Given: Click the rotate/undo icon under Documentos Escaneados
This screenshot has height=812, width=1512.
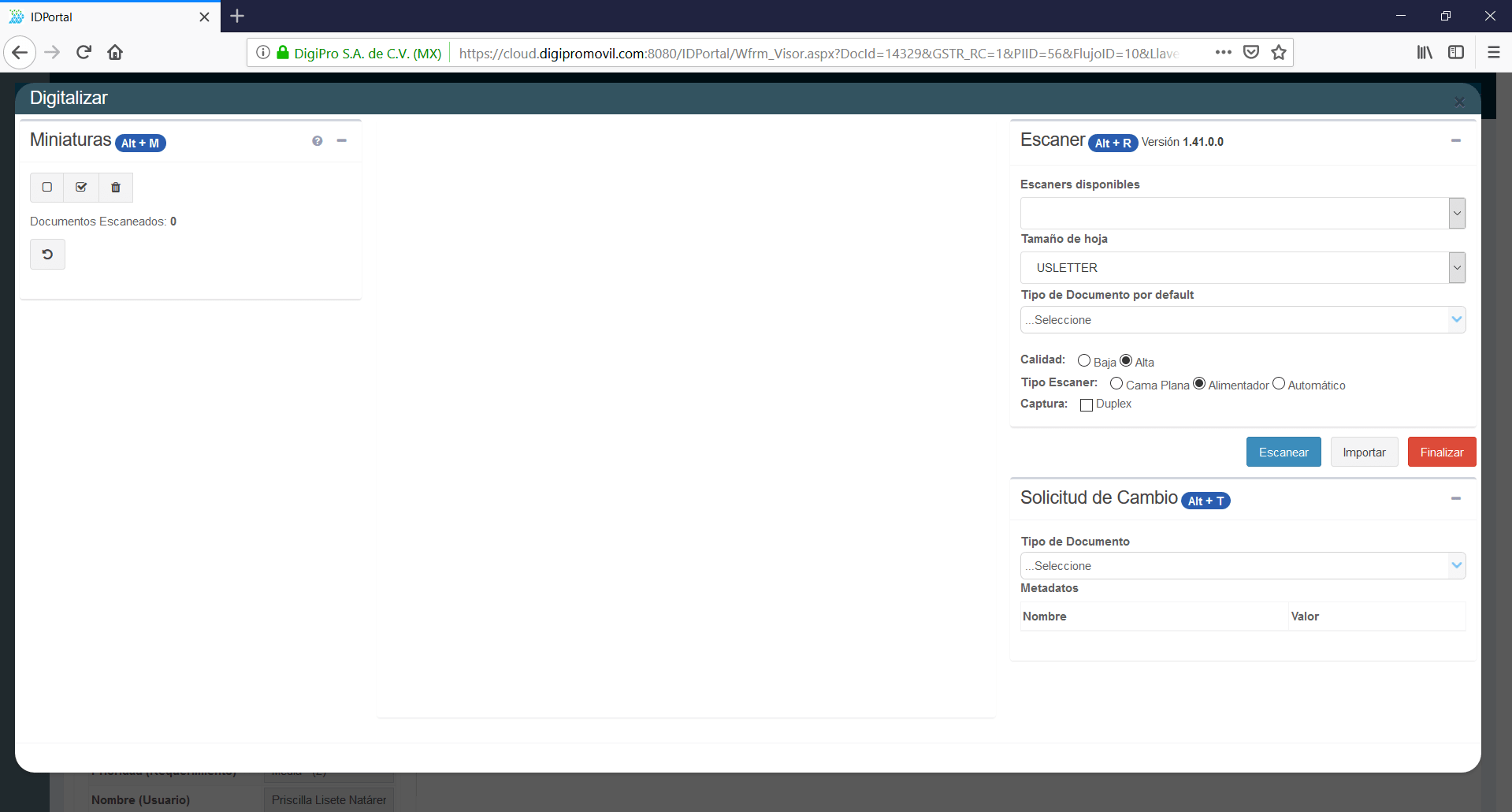Looking at the screenshot, I should (x=47, y=255).
